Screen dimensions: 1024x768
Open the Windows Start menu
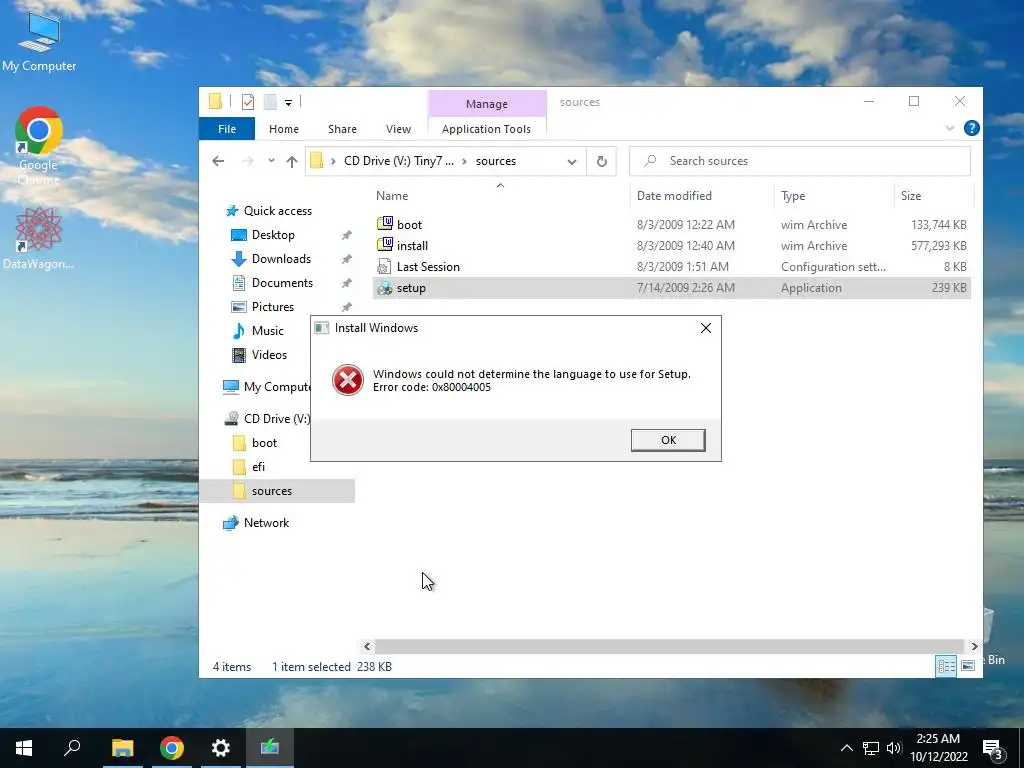pos(24,748)
